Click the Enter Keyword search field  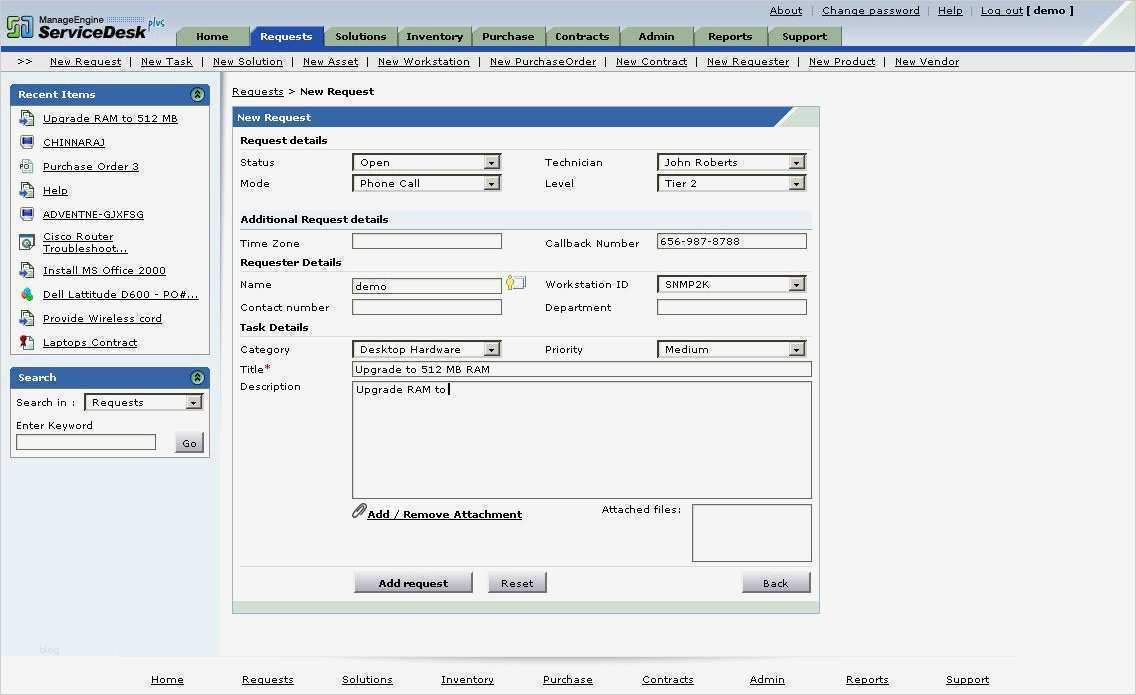point(85,442)
